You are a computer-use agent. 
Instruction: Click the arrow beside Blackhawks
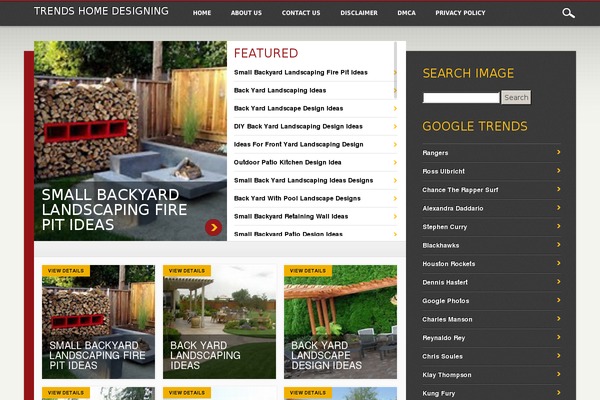[x=559, y=245]
